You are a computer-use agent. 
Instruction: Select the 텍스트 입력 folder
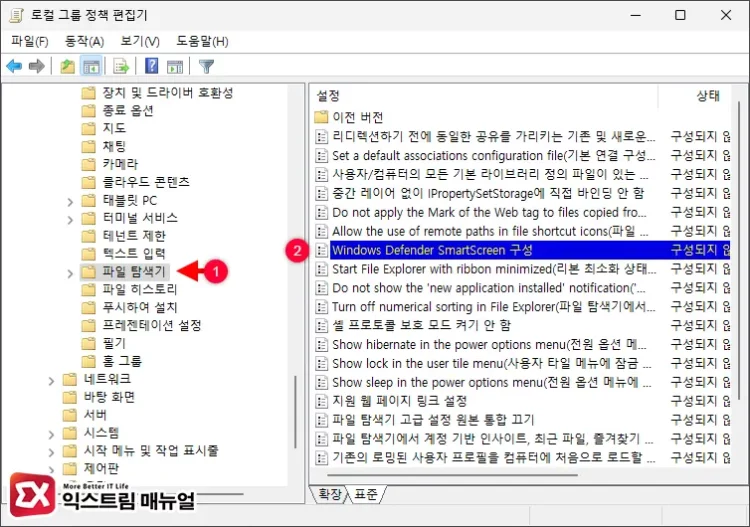coord(134,253)
